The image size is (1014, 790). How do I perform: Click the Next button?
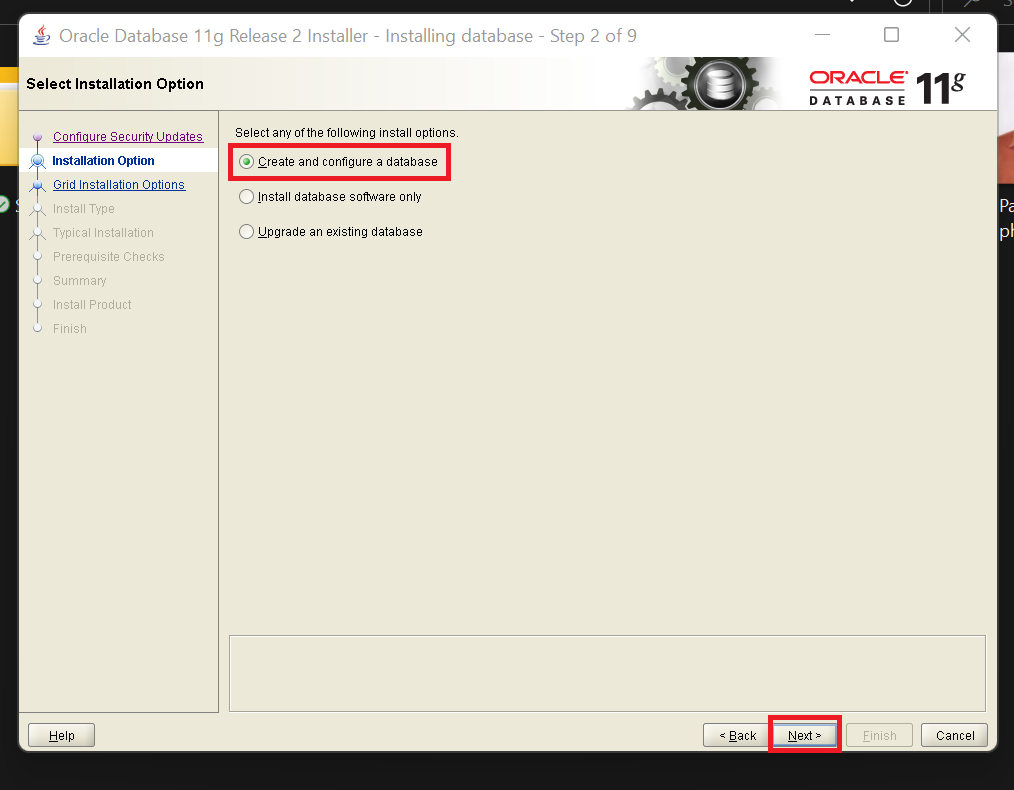[804, 735]
